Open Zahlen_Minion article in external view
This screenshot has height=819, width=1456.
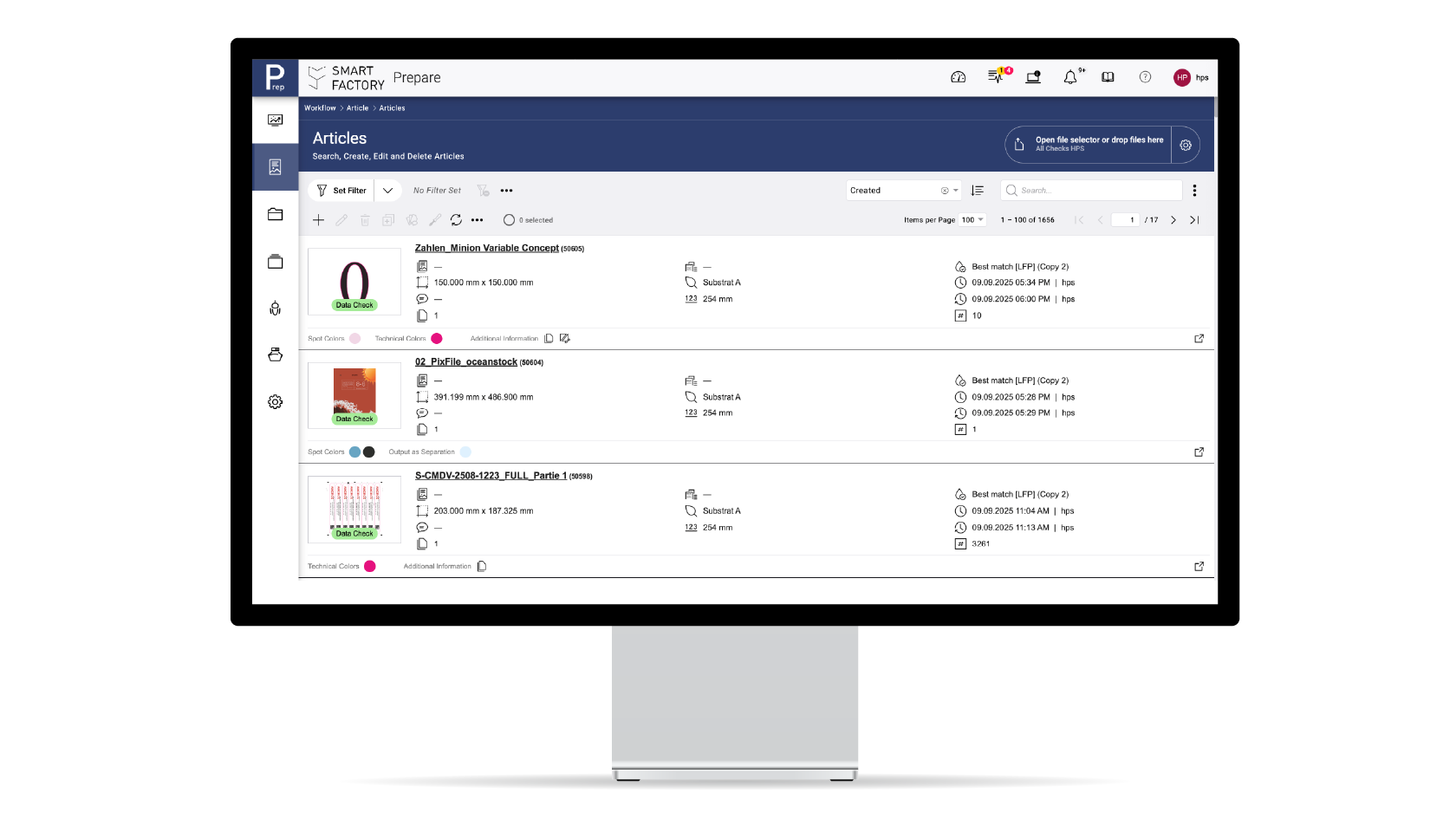1199,339
